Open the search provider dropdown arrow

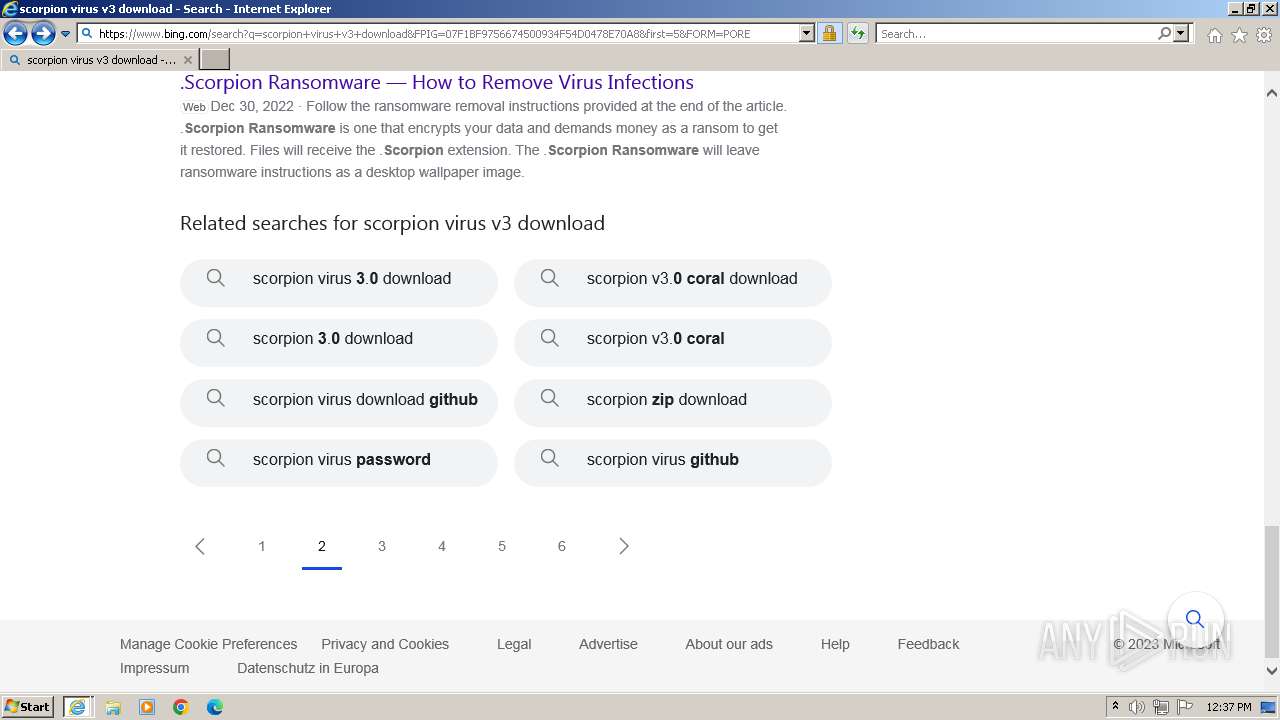[x=1181, y=33]
